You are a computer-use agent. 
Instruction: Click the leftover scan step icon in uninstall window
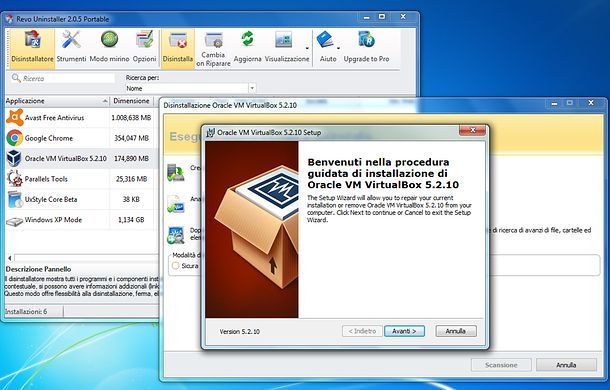click(x=175, y=235)
